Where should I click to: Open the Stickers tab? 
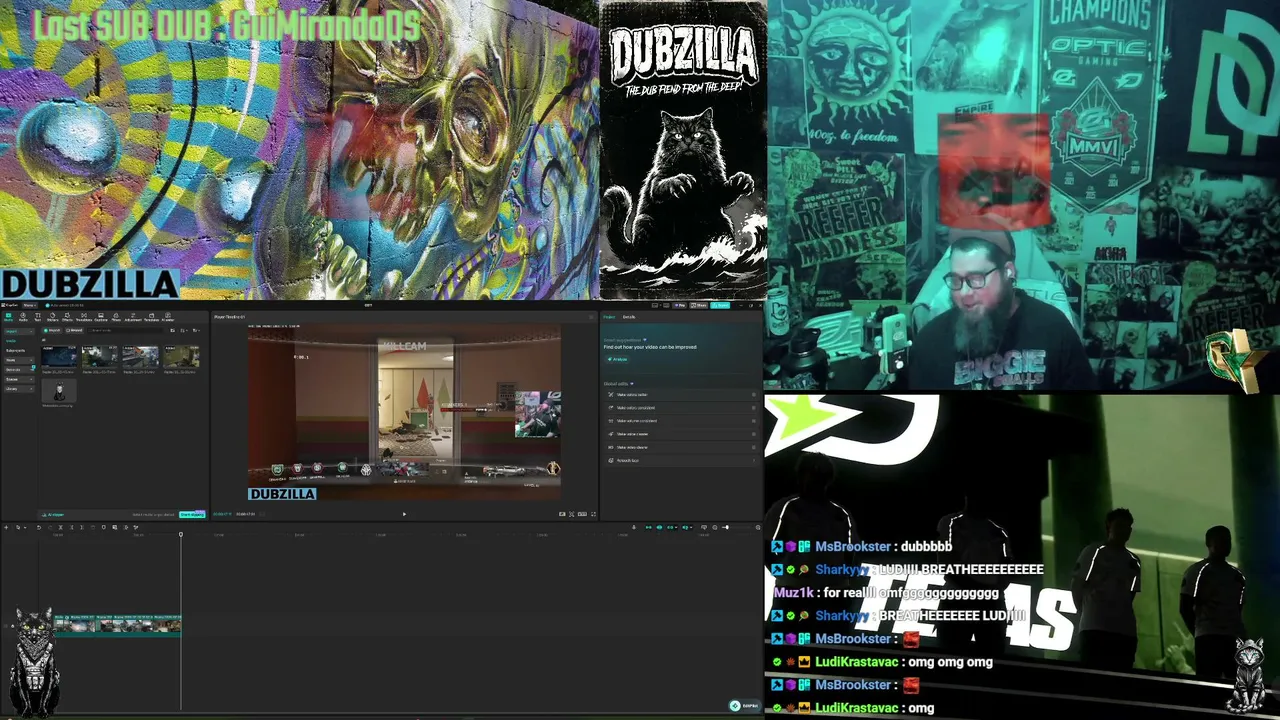point(52,317)
